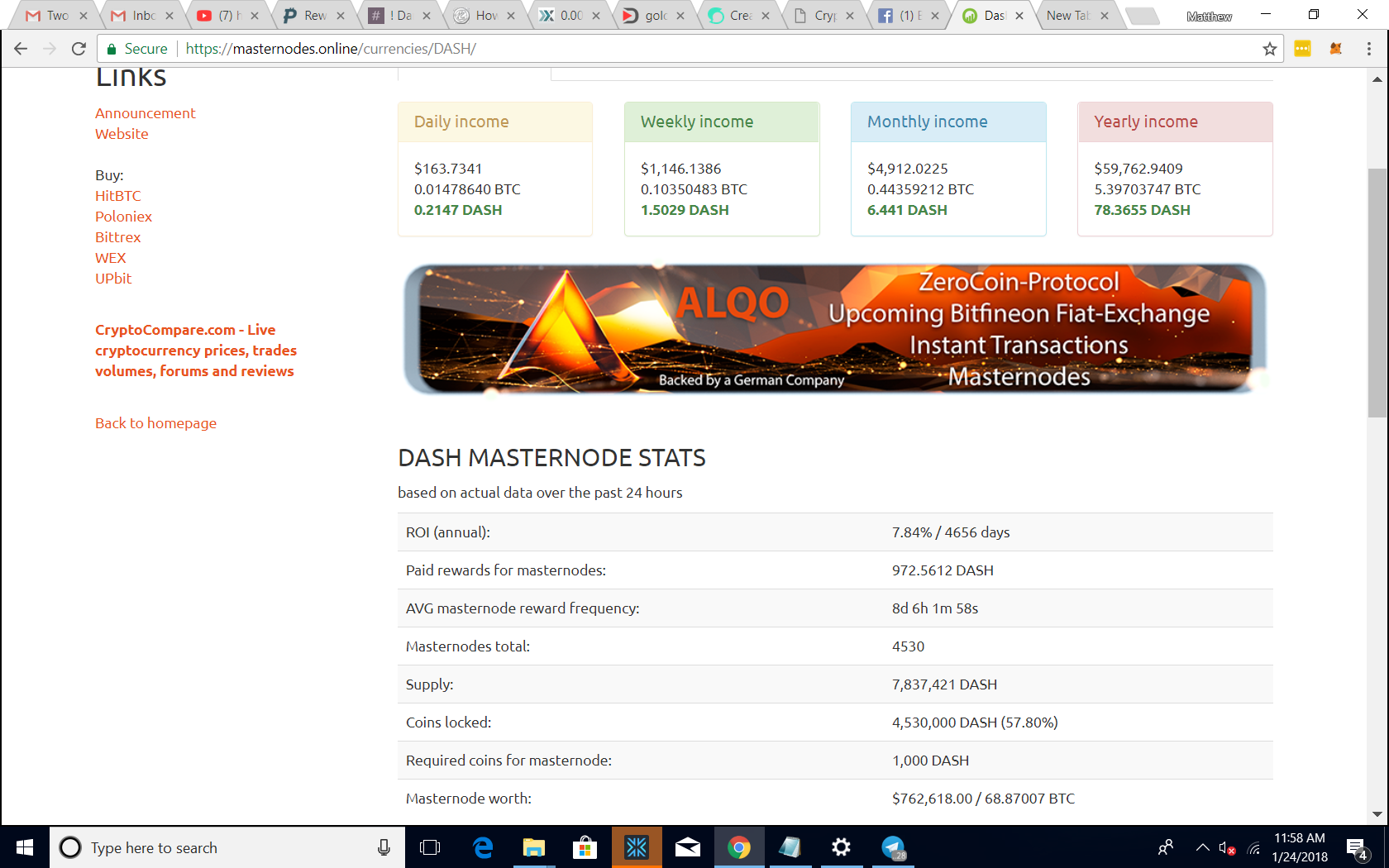The height and width of the screenshot is (868, 1389).
Task: Open the highlighted blue app on taskbar
Action: 637,847
